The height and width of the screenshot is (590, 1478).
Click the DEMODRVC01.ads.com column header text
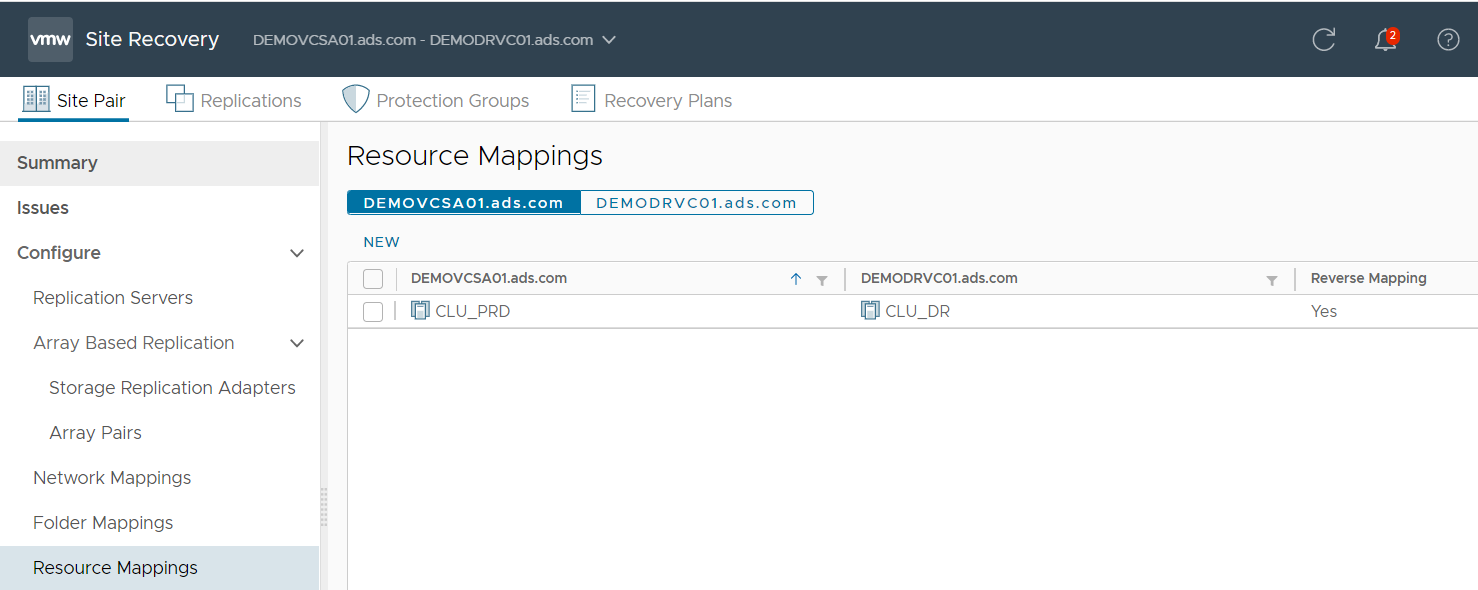939,278
